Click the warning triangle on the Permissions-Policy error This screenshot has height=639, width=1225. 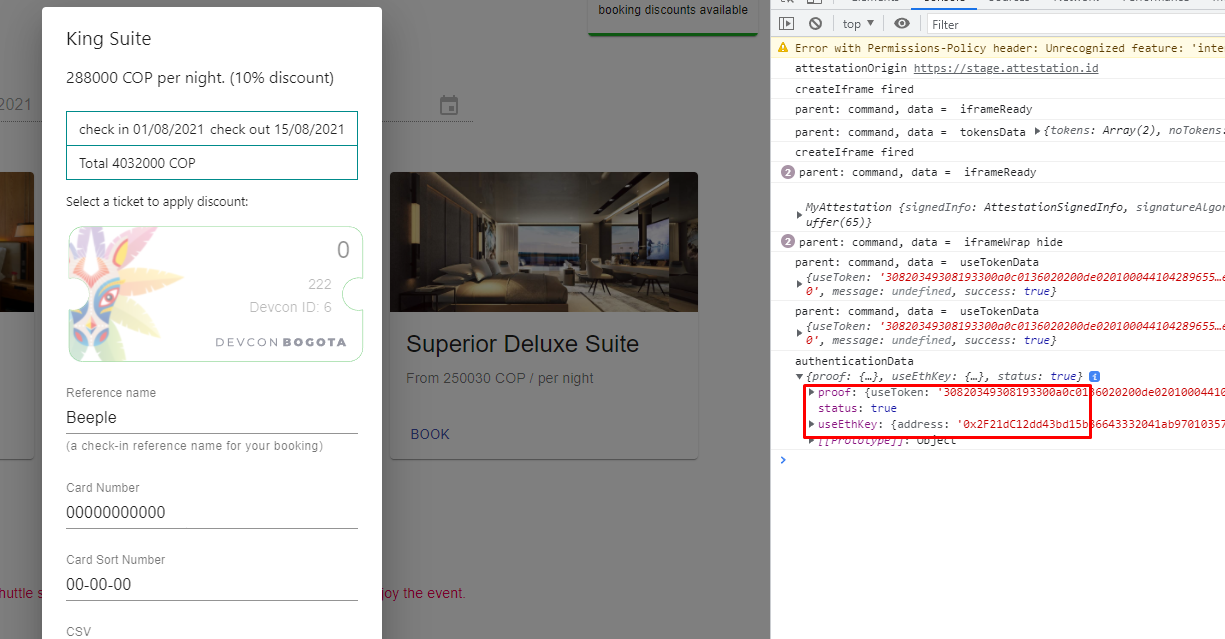tap(783, 47)
